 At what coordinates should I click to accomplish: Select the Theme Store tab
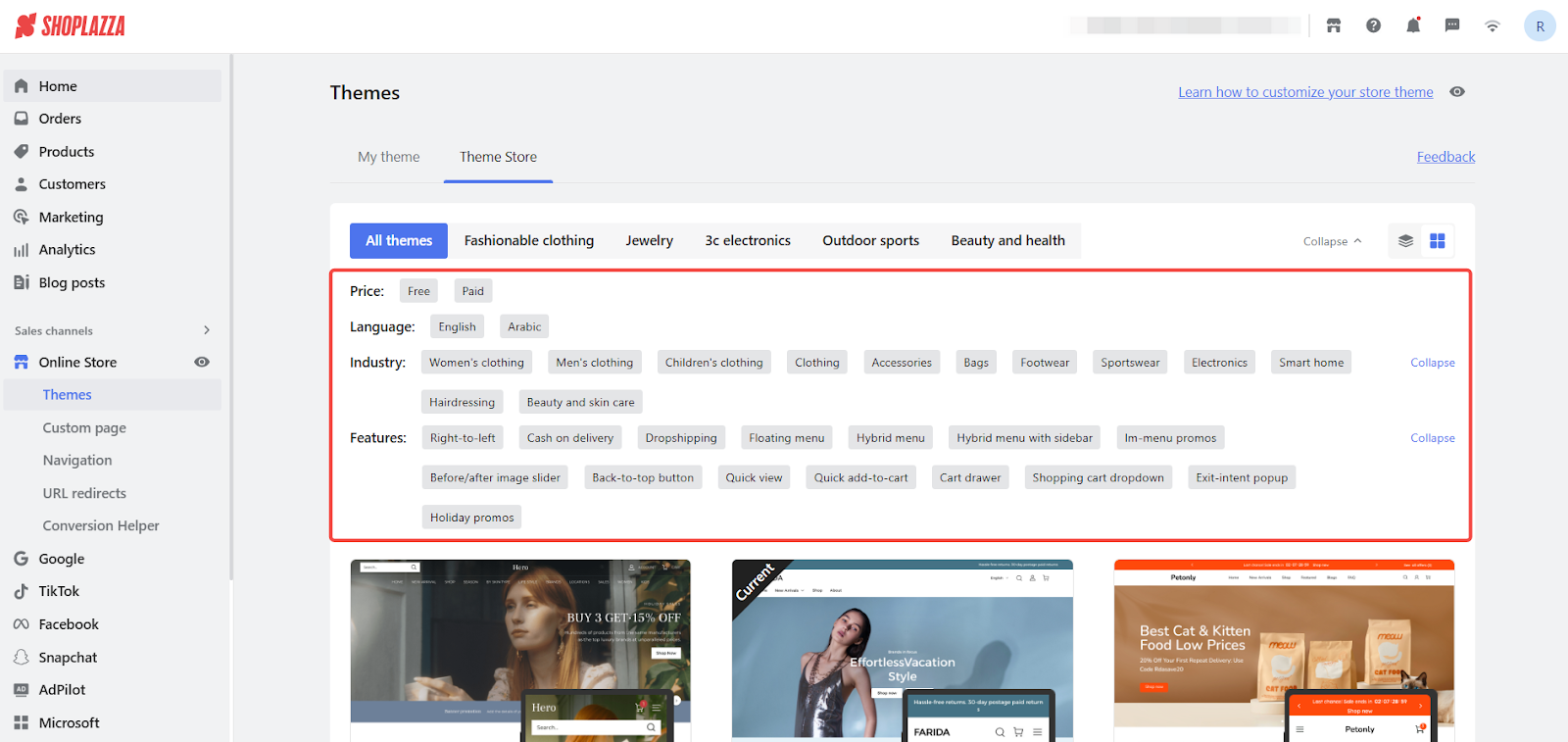(498, 157)
